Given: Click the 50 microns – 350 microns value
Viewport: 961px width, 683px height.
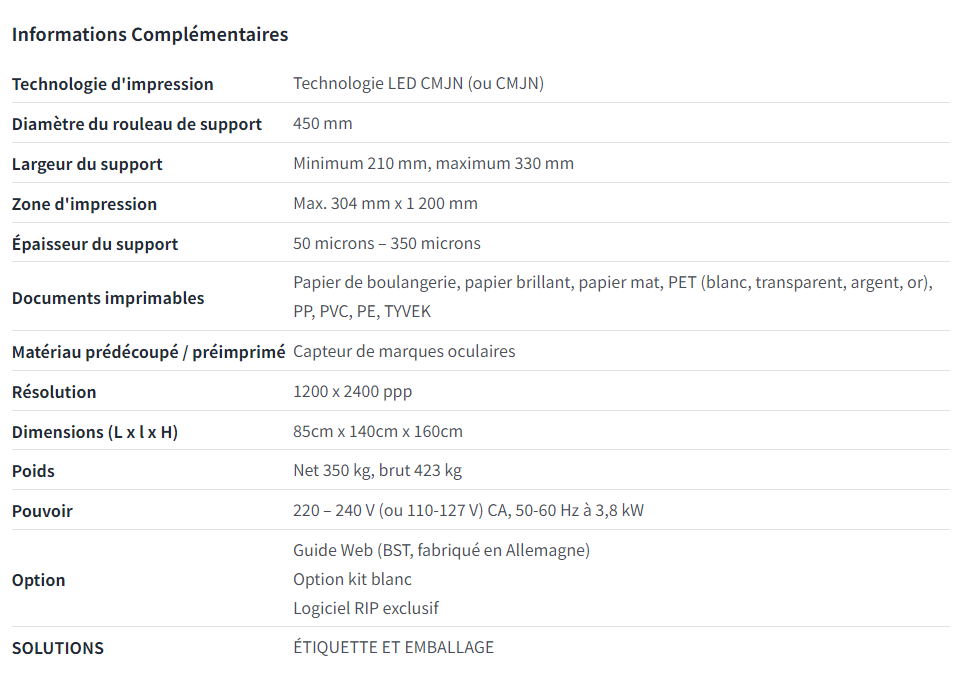Looking at the screenshot, I should (x=387, y=243).
